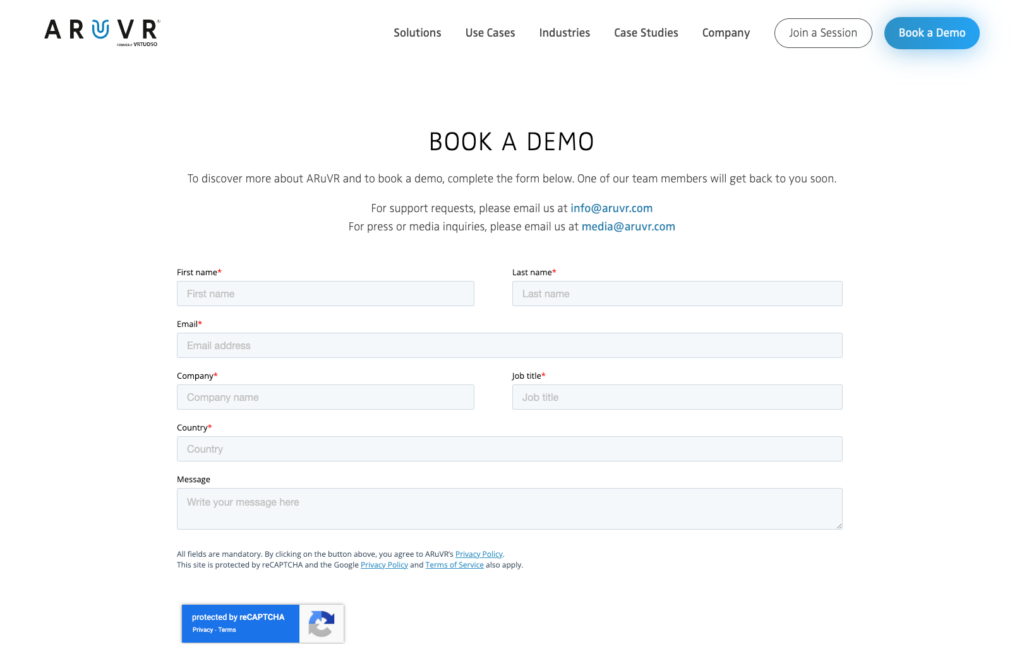Focus the First name input field
Screen dimensions: 1024x654
[325, 294]
